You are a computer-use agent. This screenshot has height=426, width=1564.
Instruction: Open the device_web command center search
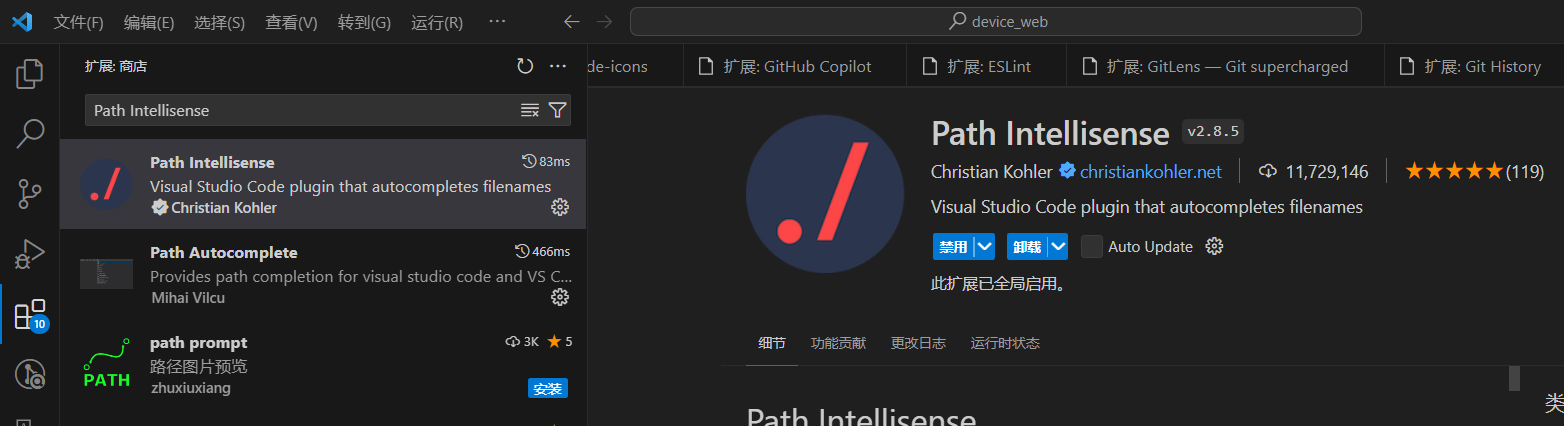point(996,22)
